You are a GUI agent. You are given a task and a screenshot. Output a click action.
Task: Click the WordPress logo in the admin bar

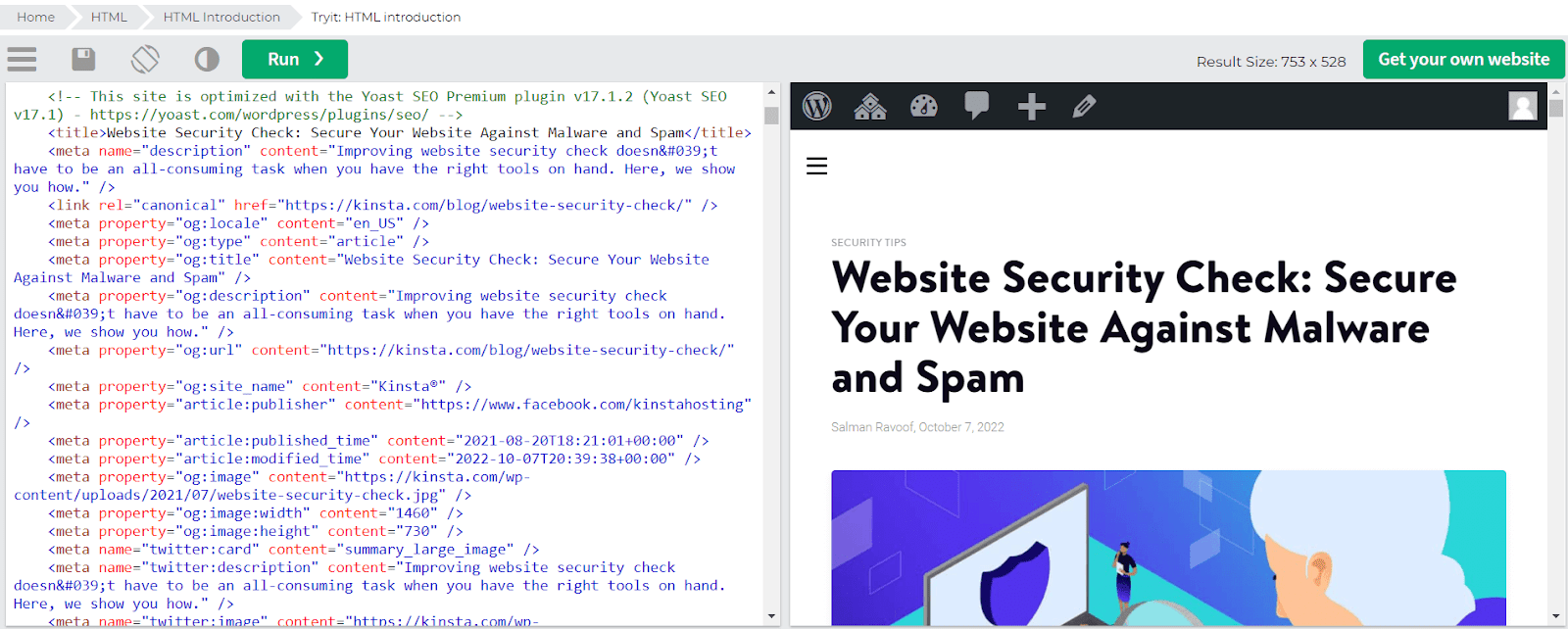coord(817,106)
